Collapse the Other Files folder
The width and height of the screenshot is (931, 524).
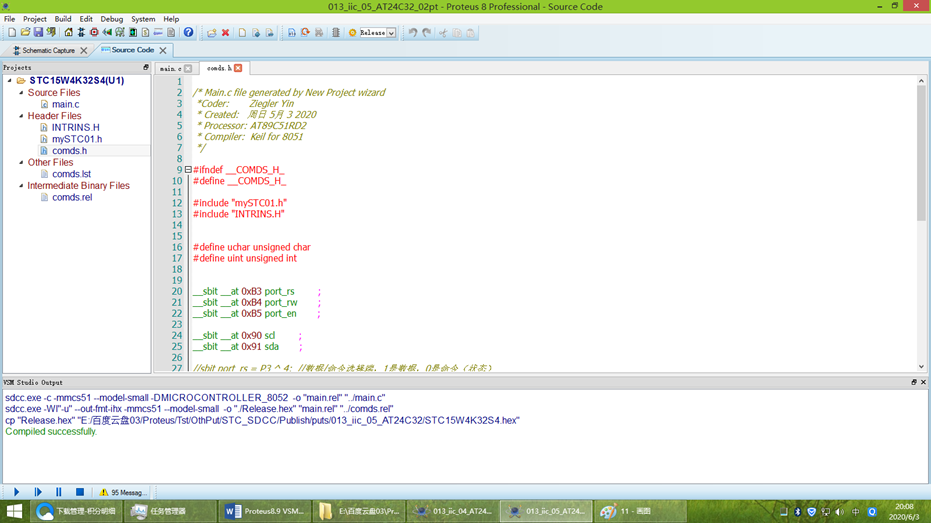(21, 162)
